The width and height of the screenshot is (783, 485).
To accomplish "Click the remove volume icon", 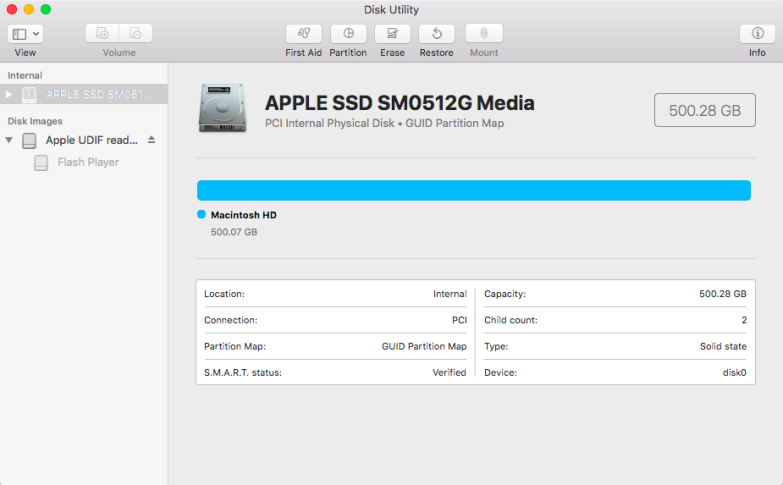I will [135, 33].
